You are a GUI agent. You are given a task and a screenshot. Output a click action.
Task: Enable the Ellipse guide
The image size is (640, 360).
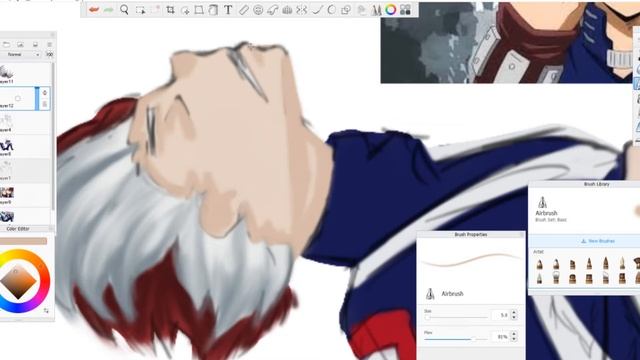(x=258, y=10)
